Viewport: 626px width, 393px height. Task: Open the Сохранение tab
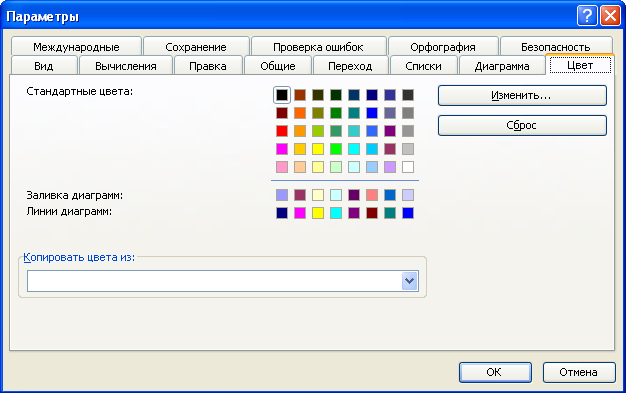[x=196, y=46]
